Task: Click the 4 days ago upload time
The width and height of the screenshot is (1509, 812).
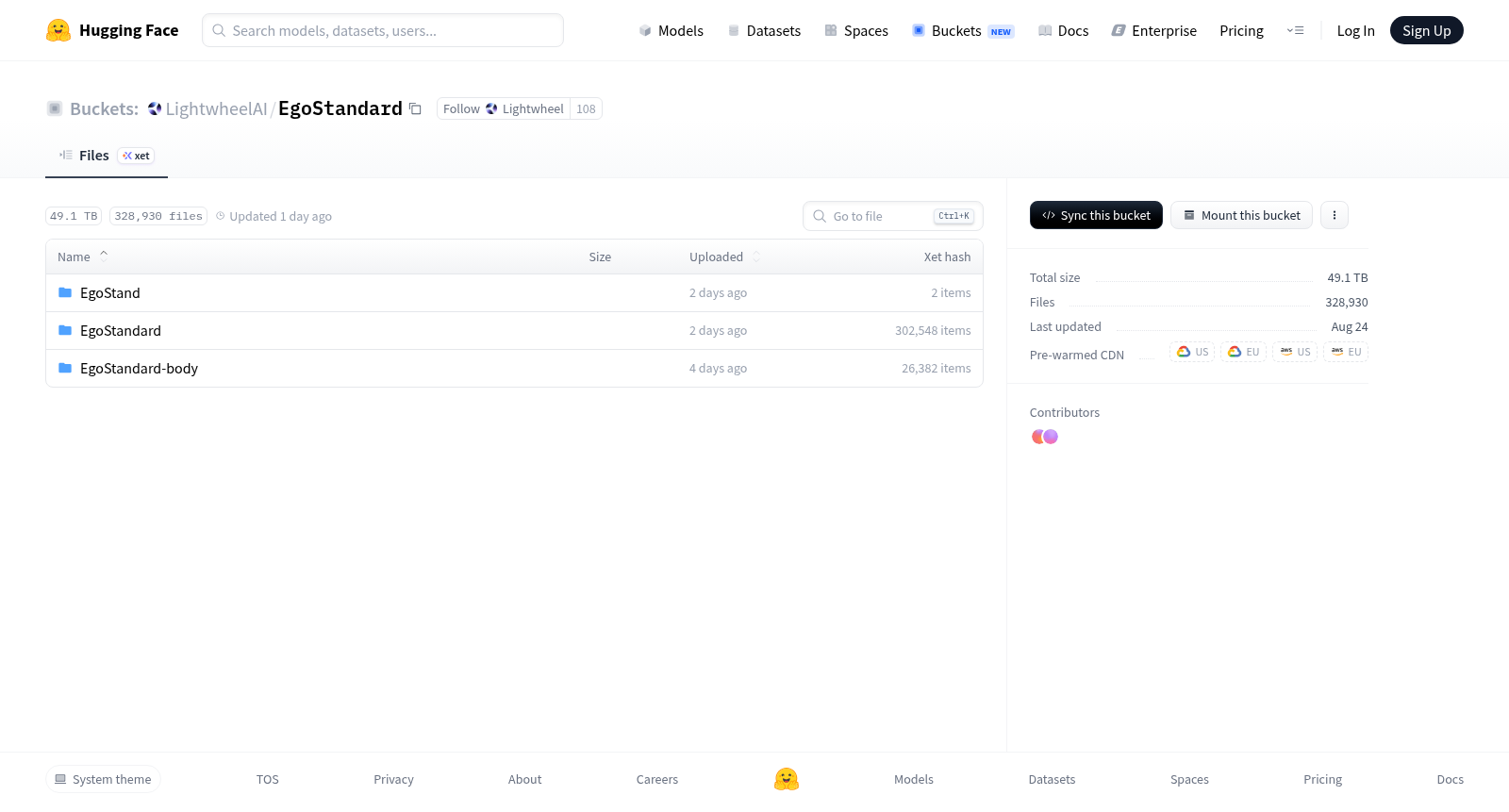Action: click(x=718, y=368)
